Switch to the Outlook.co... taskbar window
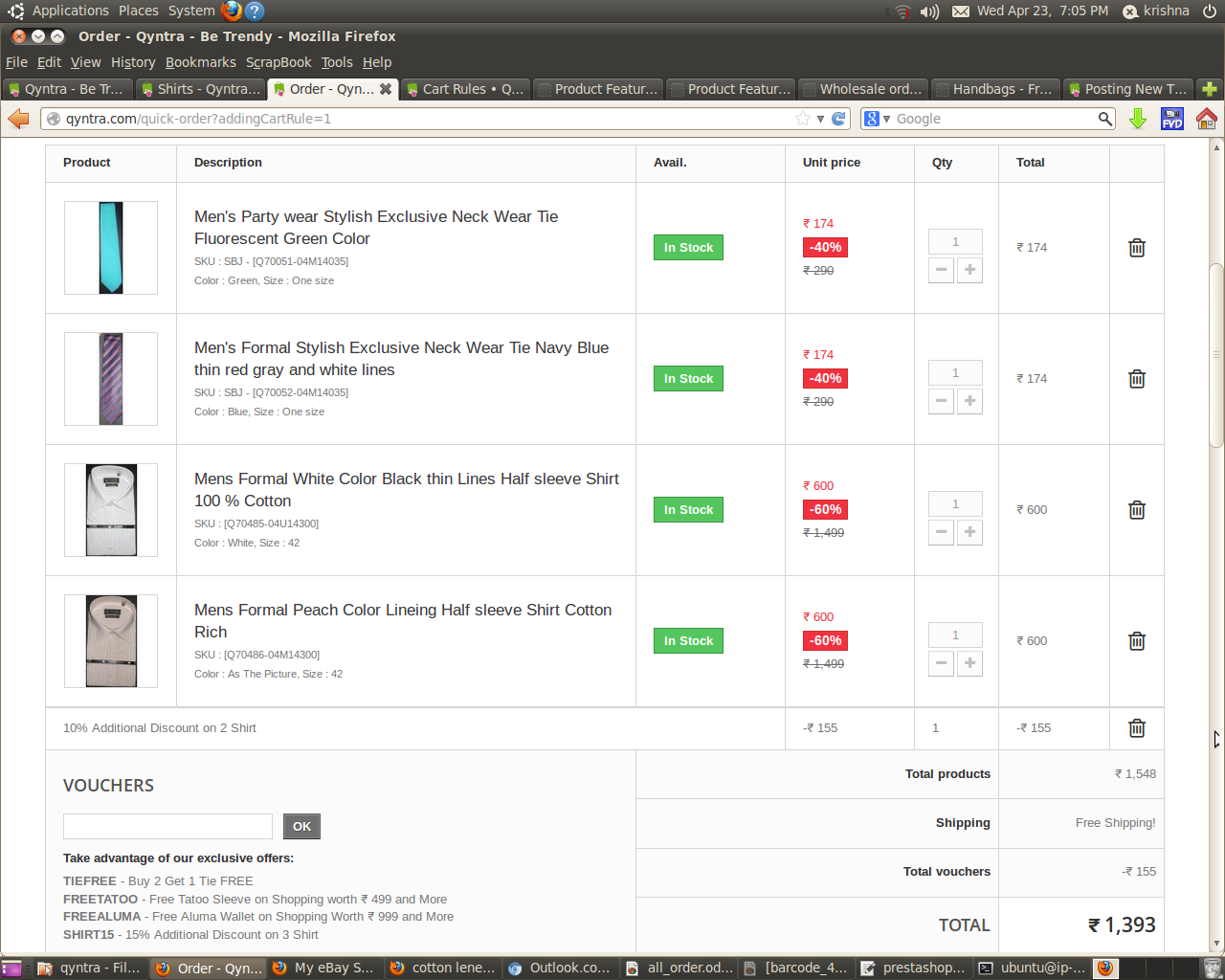The image size is (1225, 980). 560,968
